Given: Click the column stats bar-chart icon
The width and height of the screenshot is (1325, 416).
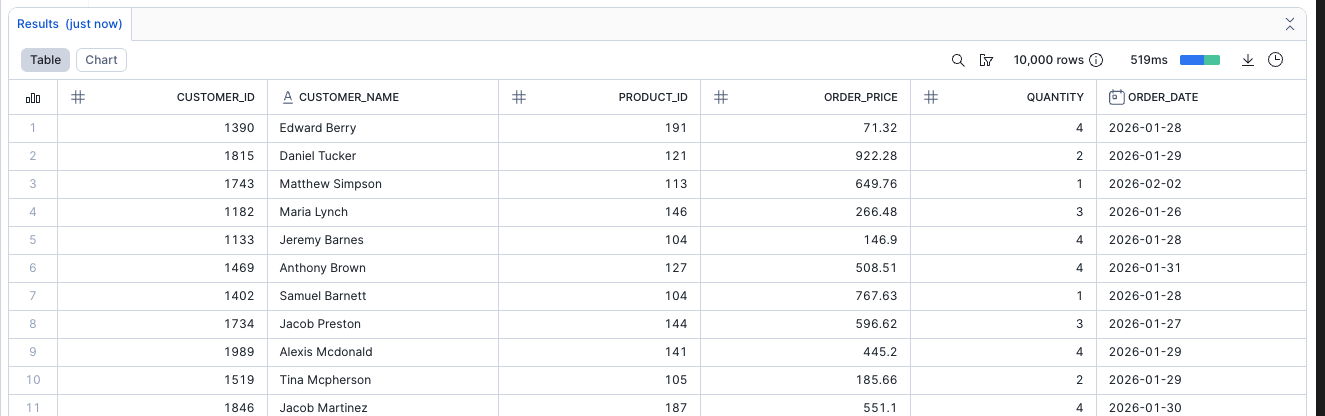Looking at the screenshot, I should pos(33,97).
